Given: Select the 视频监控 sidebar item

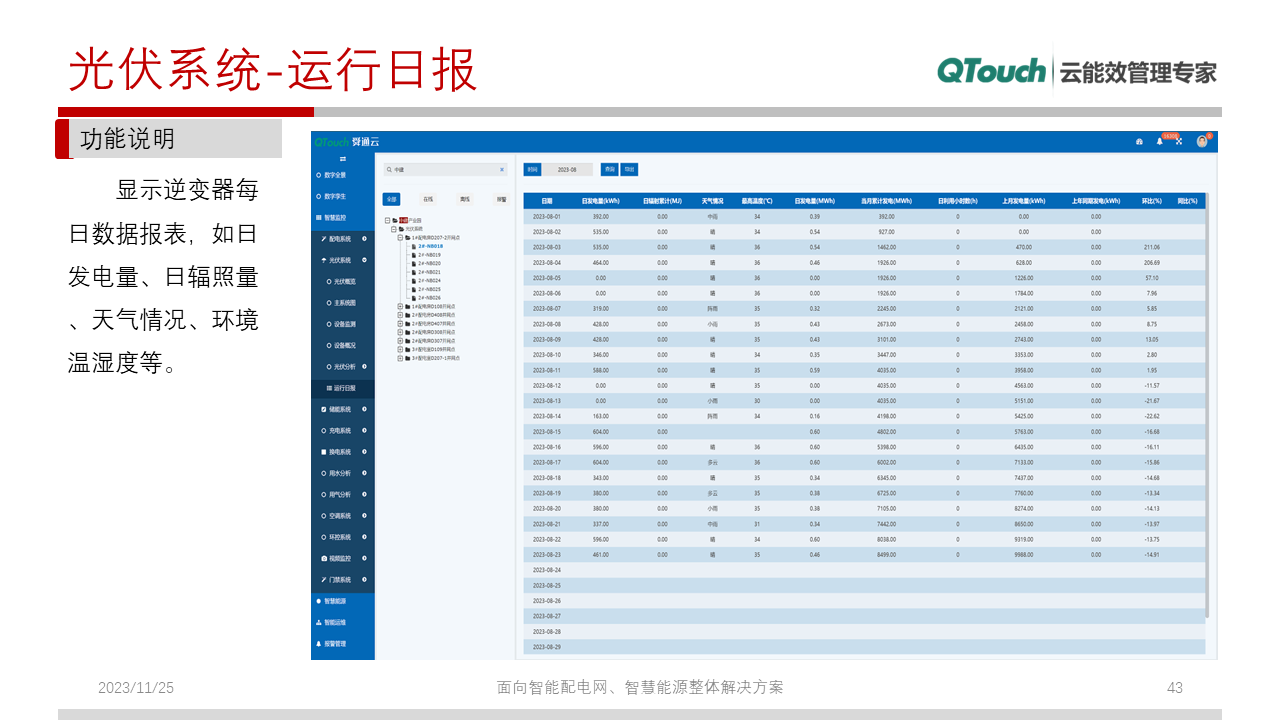Looking at the screenshot, I should click(338, 557).
